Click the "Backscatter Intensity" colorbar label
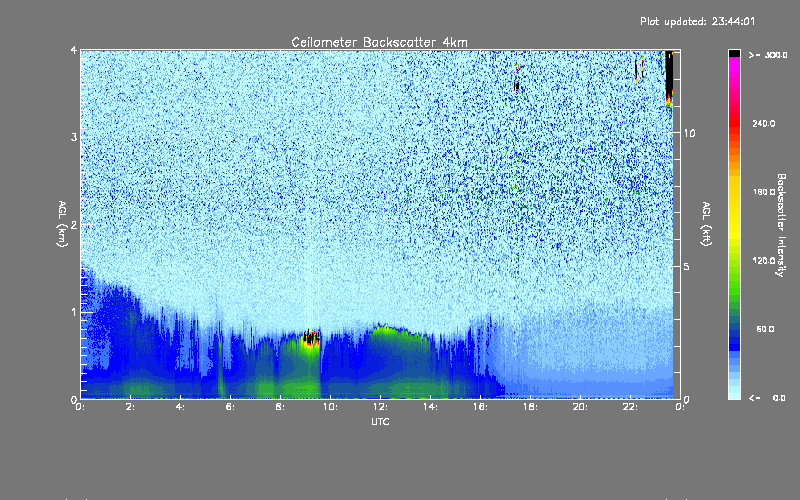 click(781, 225)
